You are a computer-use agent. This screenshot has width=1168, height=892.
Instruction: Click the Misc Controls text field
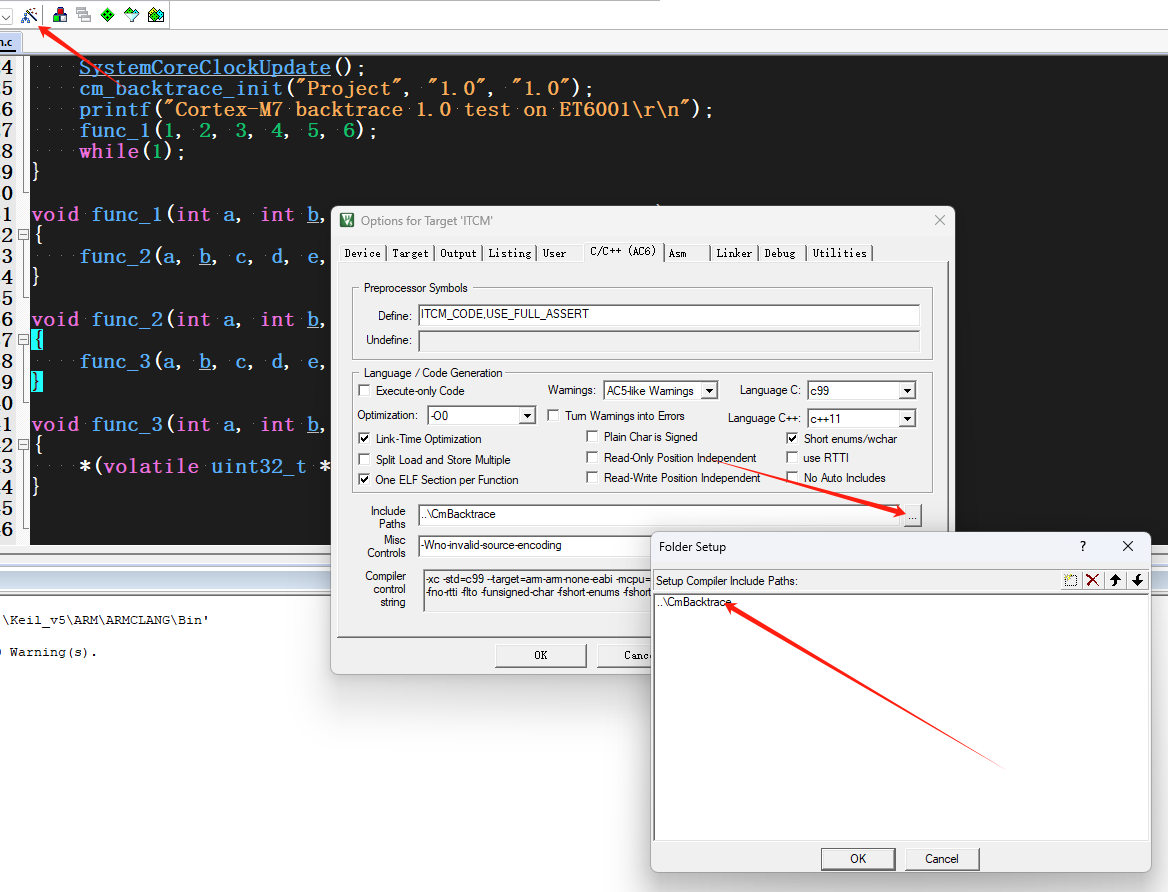tap(534, 545)
